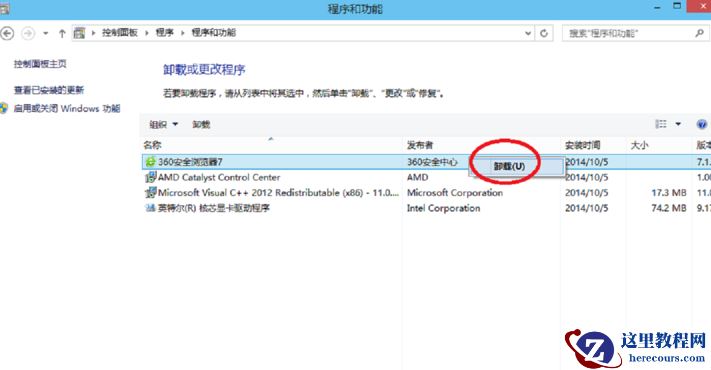Select 程序和功能 breadcrumb in address bar
Screen dimensions: 711x370
(214, 33)
